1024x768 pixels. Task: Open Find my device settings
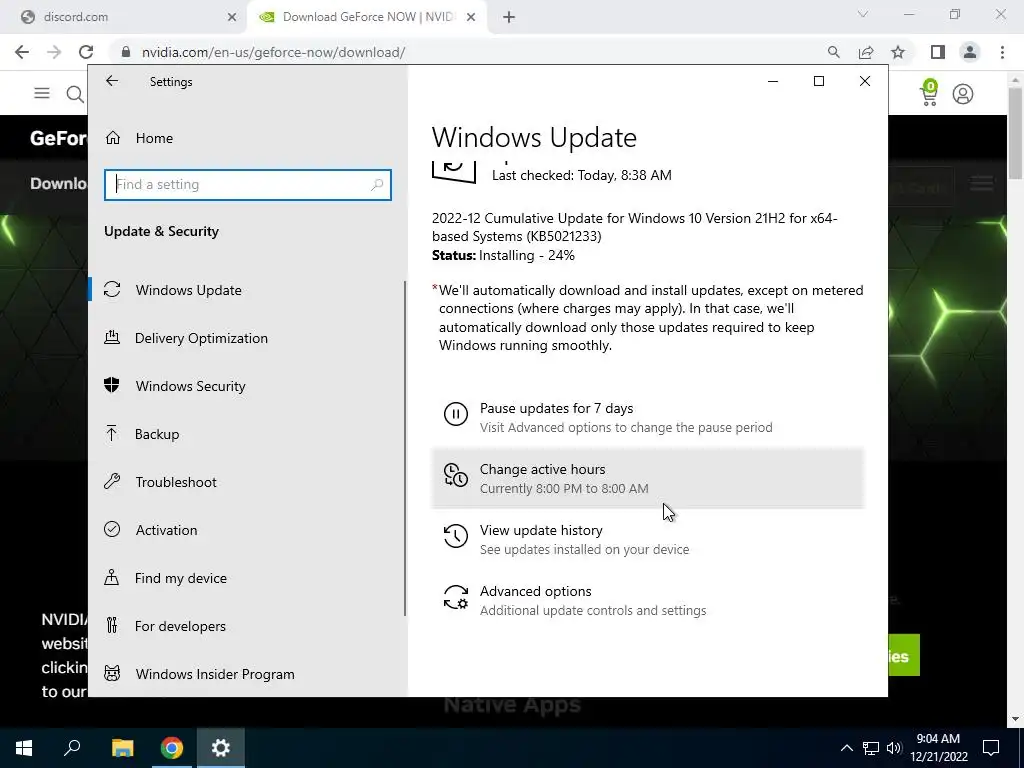248,578
